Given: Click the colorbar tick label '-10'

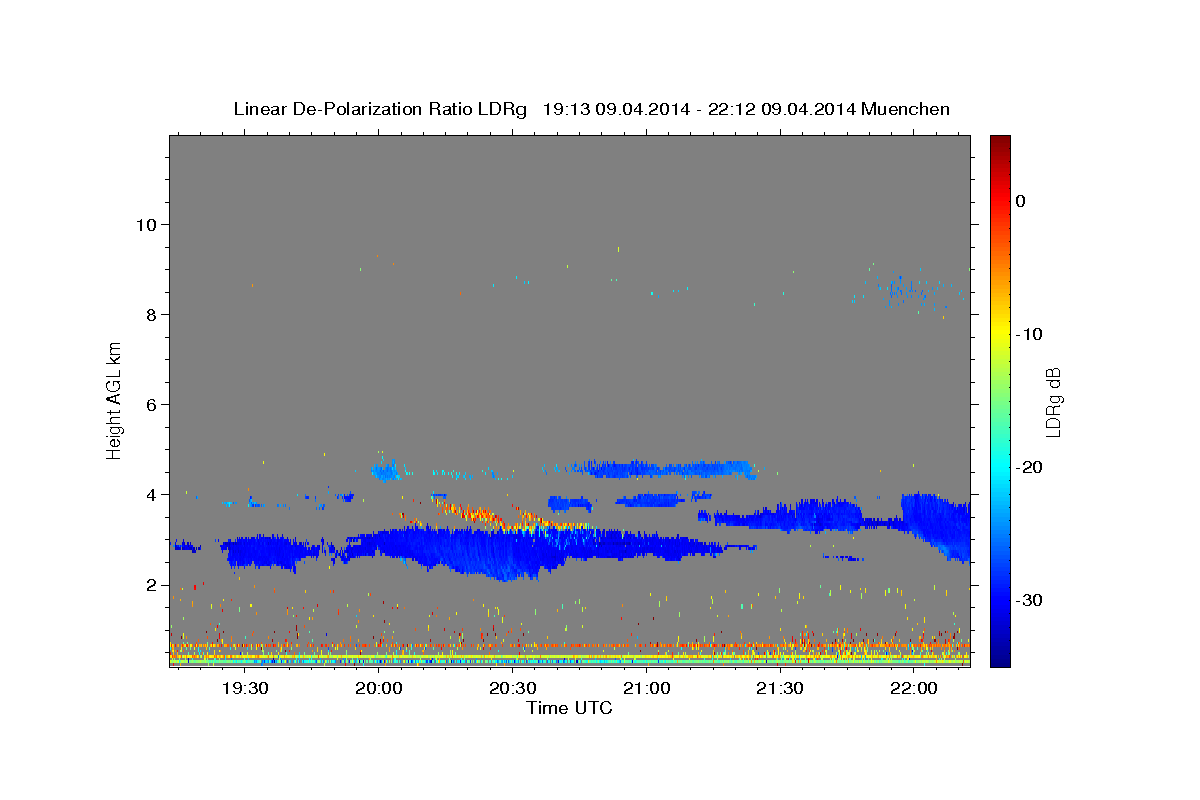Looking at the screenshot, I should [1030, 334].
